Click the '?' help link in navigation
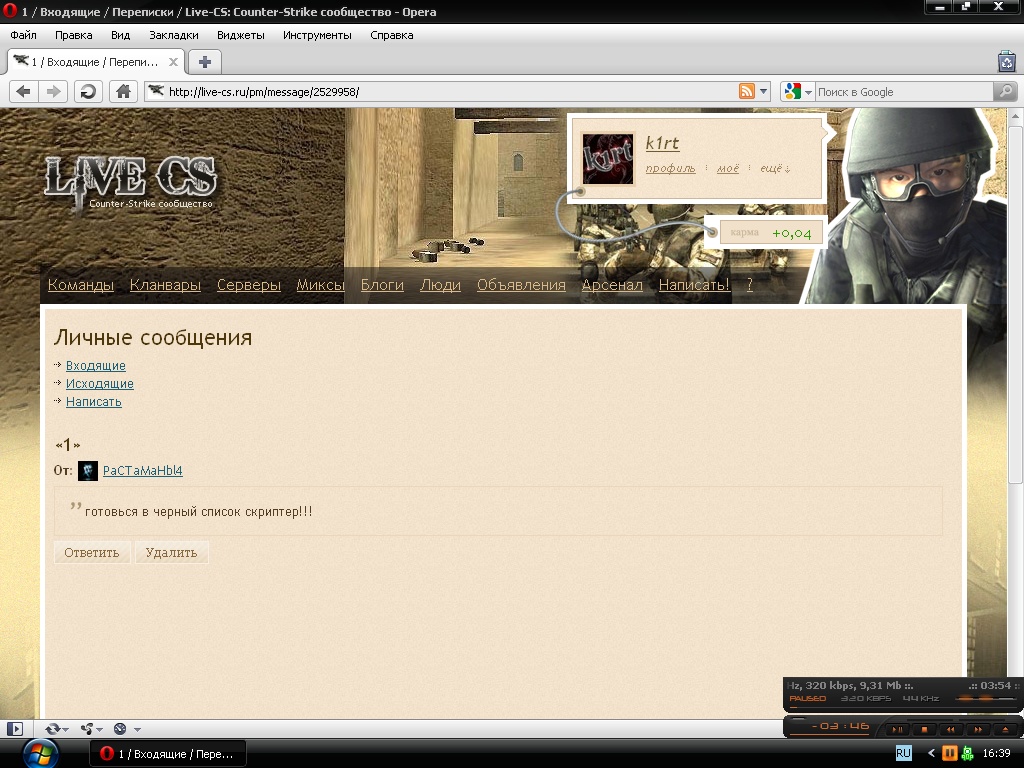Screen dimensions: 1024x768 [750, 285]
